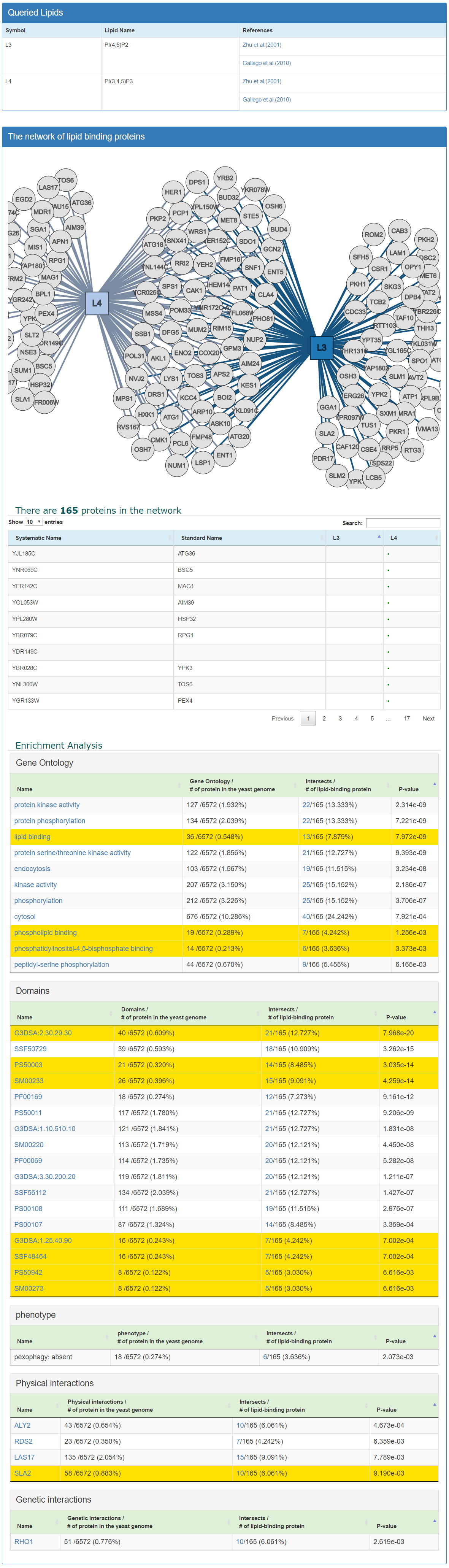Open Gallego et al.(2010) reference for PI(3,4,5)P3
Screen dimensions: 449x1568
coord(267,100)
